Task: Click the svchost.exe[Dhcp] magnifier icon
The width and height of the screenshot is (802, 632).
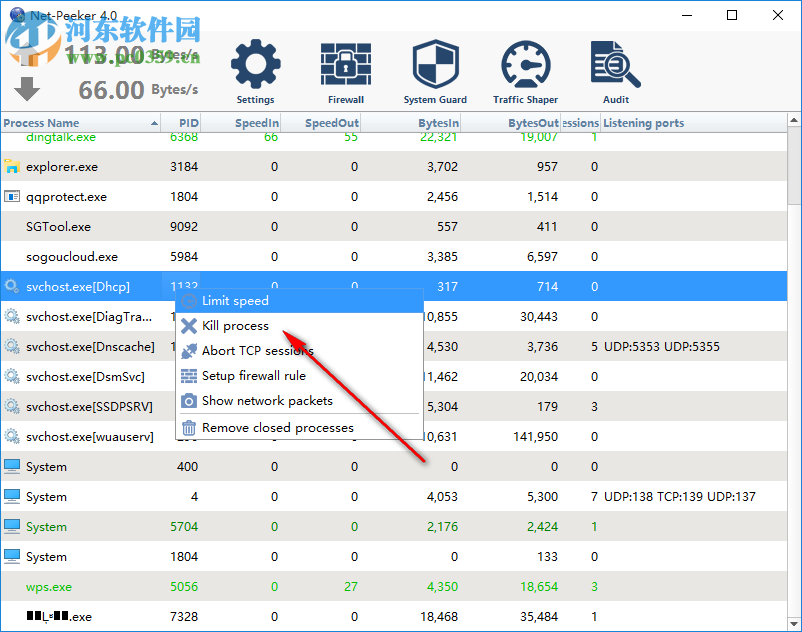Action: click(x=12, y=286)
